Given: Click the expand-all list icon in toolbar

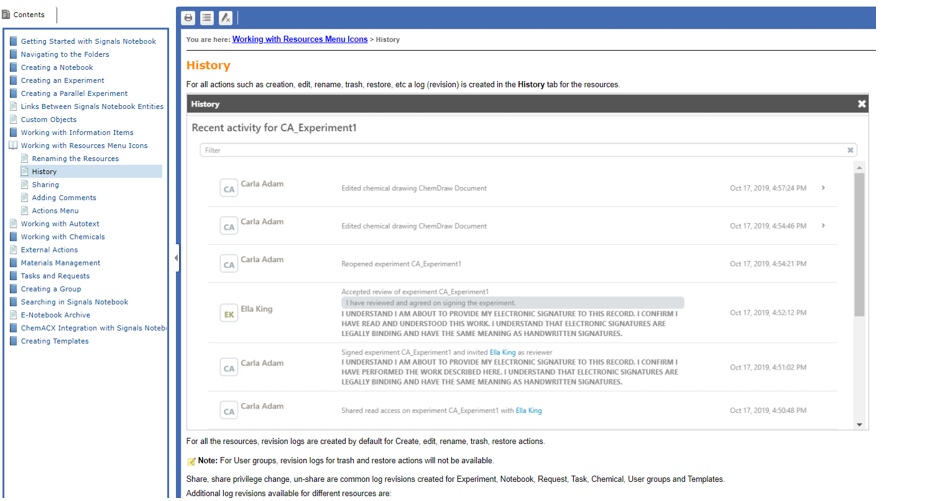Looking at the screenshot, I should [x=207, y=18].
